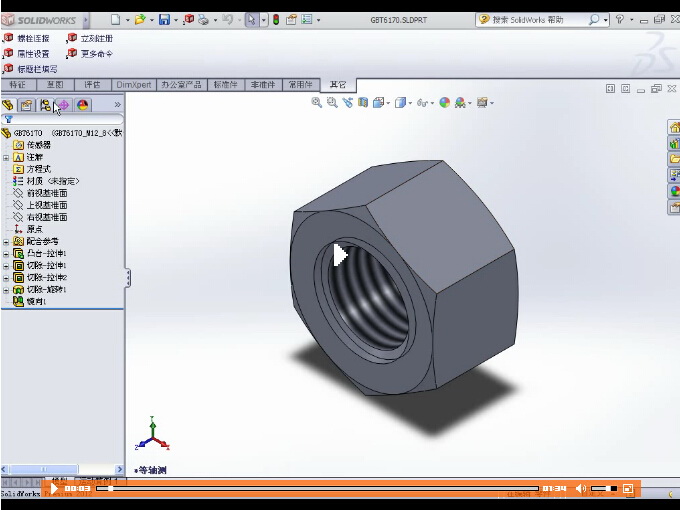Toggle fullscreen on the video player
This screenshot has width=680, height=510.
(x=628, y=488)
